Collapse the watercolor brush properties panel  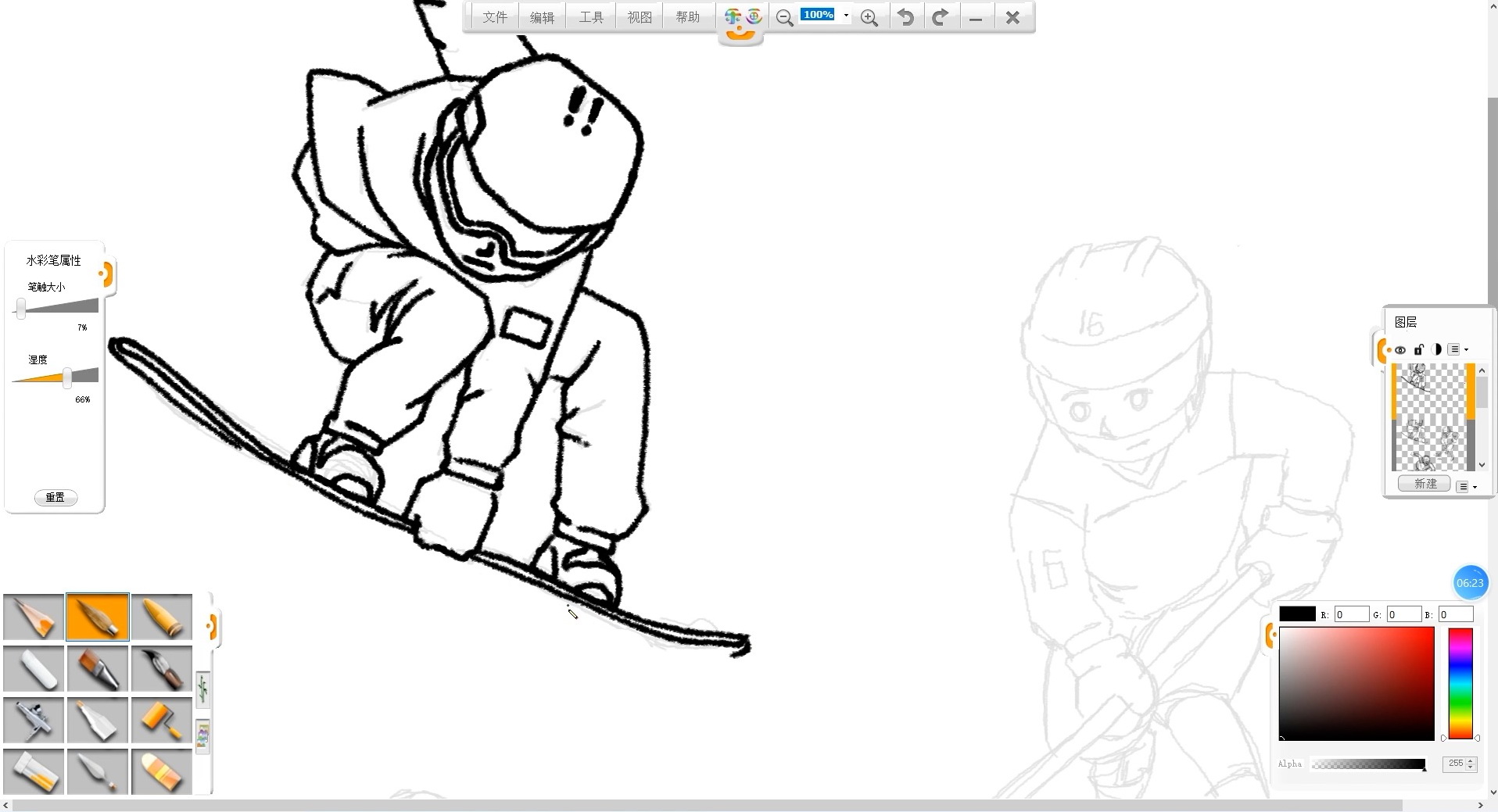pos(106,274)
